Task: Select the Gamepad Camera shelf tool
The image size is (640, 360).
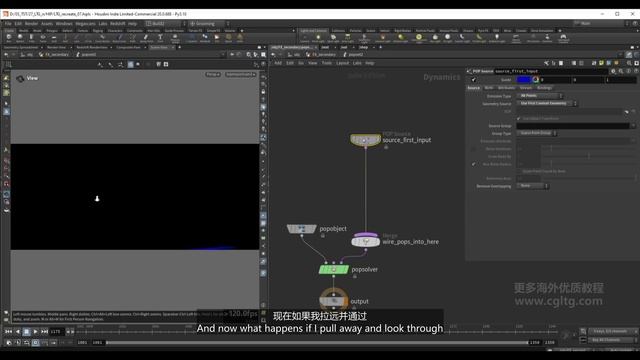Action: [563, 38]
